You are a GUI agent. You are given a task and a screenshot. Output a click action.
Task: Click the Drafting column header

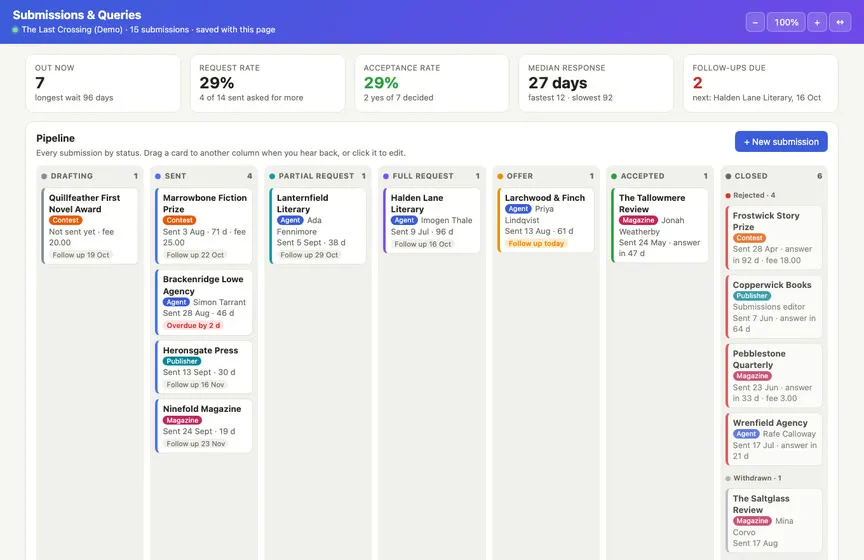(90, 176)
